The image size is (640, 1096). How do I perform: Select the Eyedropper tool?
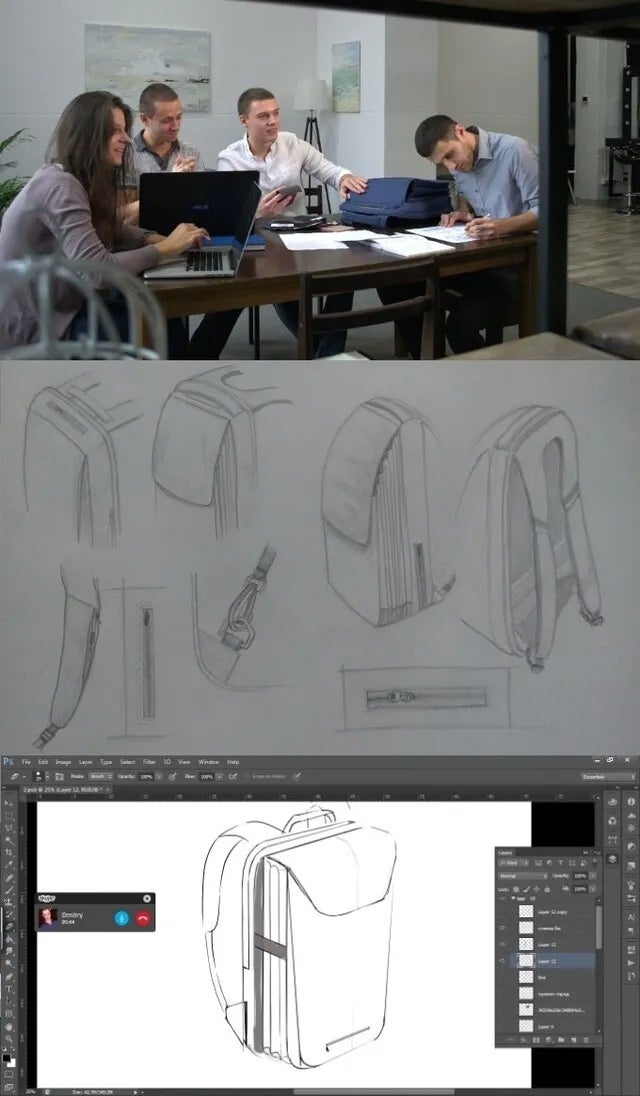tap(8, 866)
